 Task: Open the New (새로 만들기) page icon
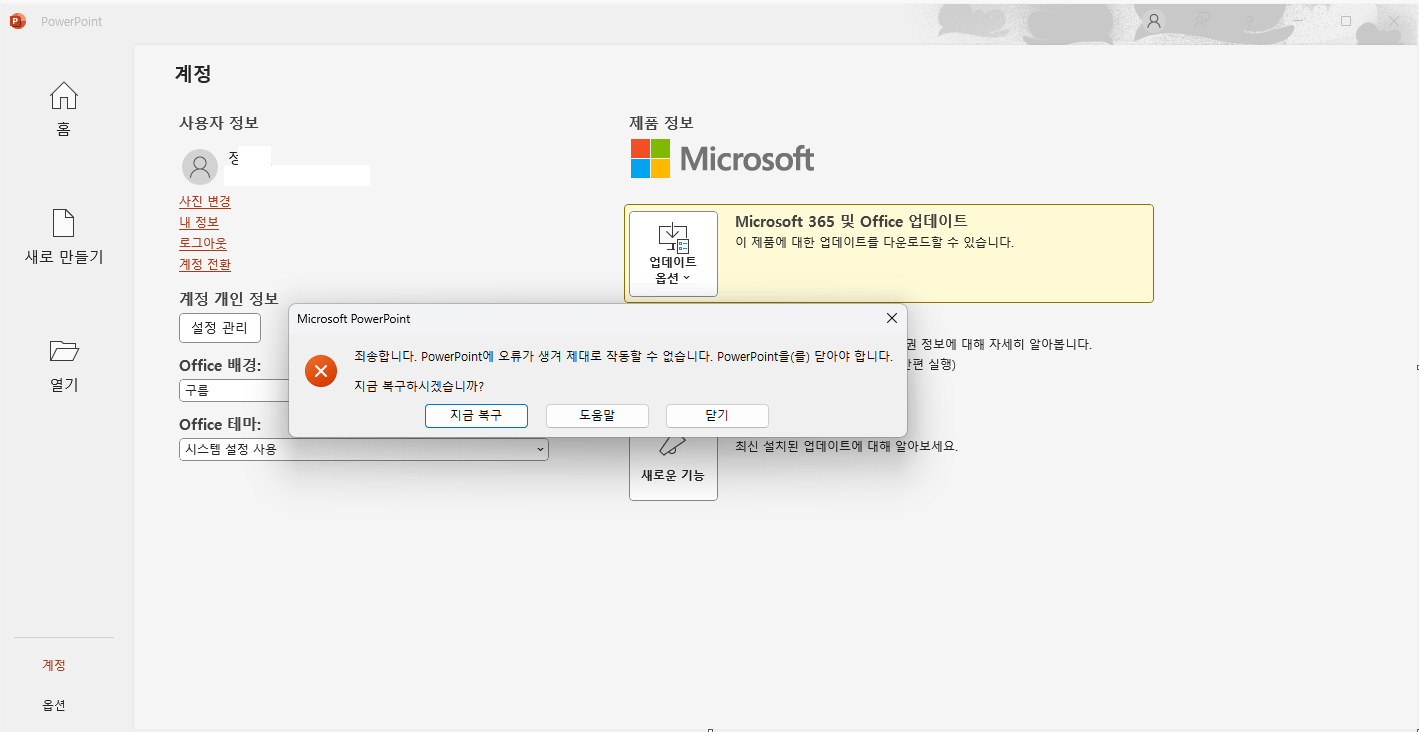64,223
